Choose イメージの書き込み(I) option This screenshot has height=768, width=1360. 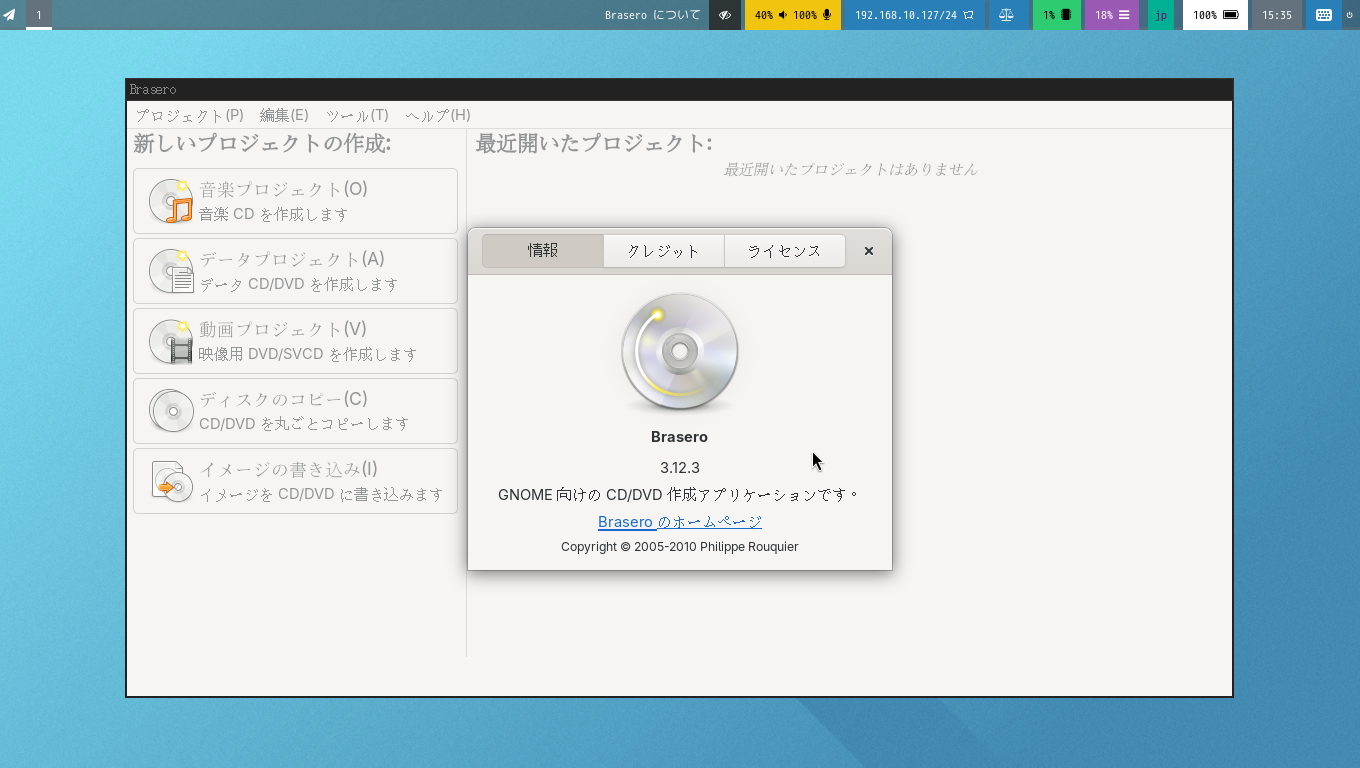[295, 481]
